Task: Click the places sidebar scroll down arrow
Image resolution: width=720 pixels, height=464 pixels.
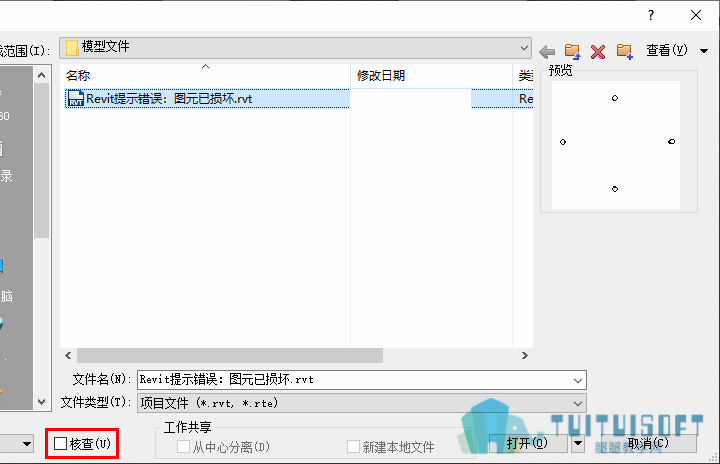Action: (x=41, y=402)
